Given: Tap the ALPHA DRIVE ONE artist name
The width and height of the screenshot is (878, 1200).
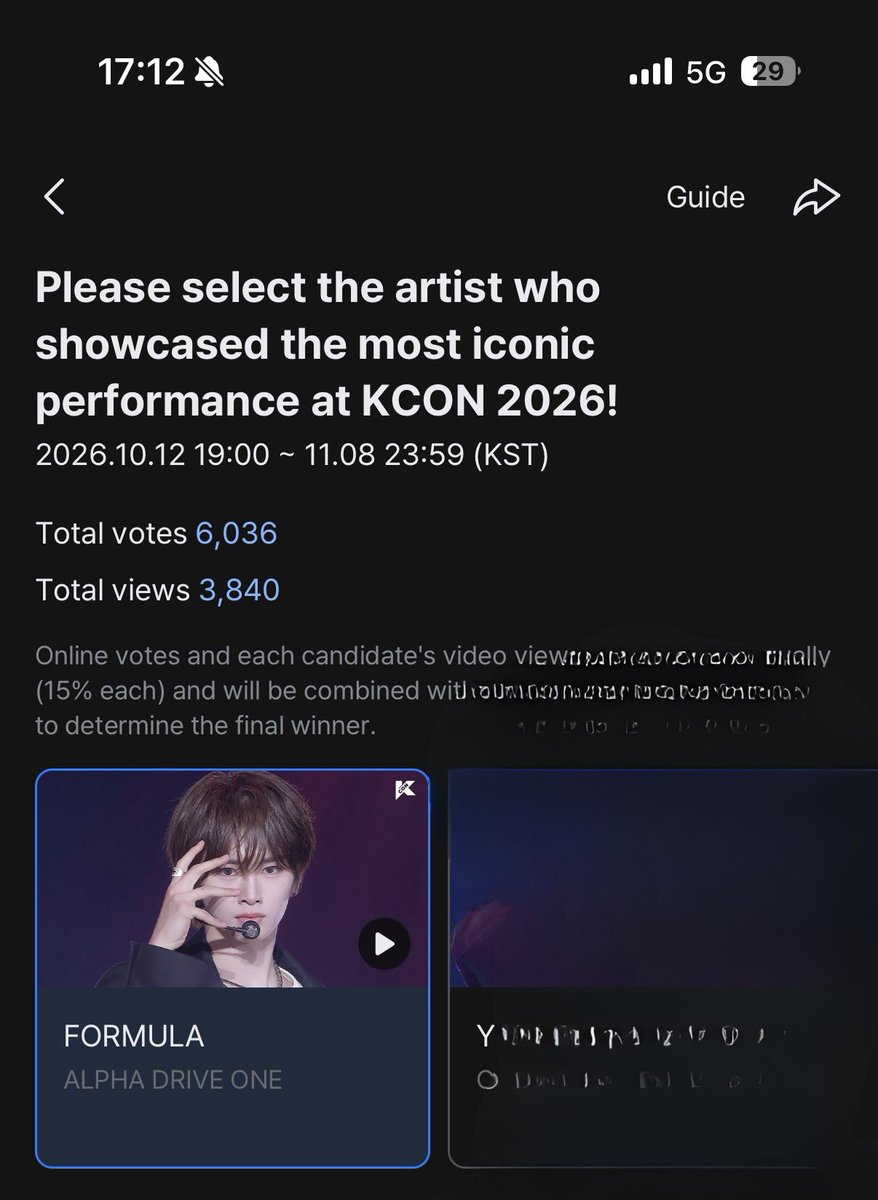Looking at the screenshot, I should pos(173,1080).
